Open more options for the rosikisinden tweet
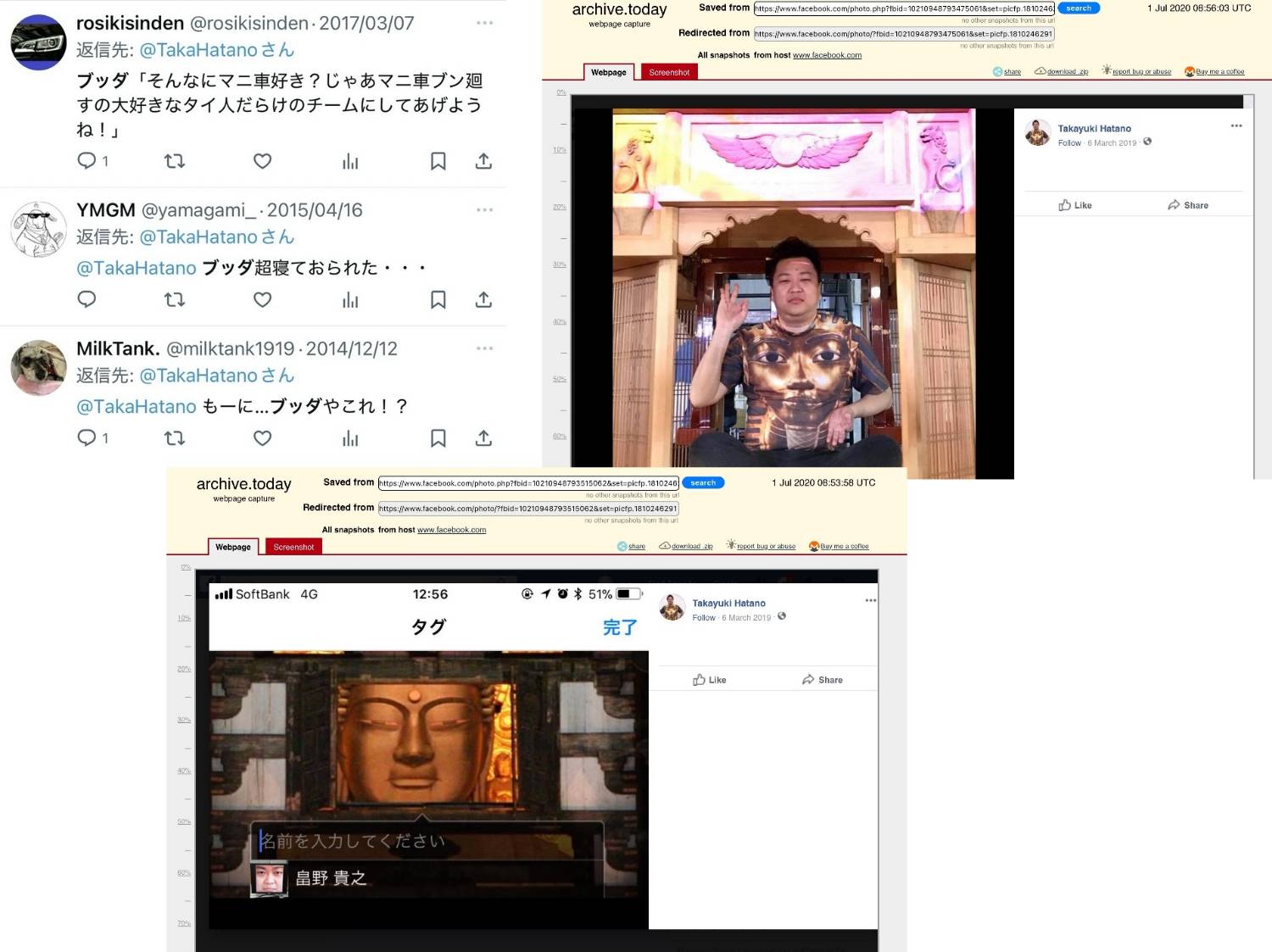1272x952 pixels. click(x=484, y=23)
